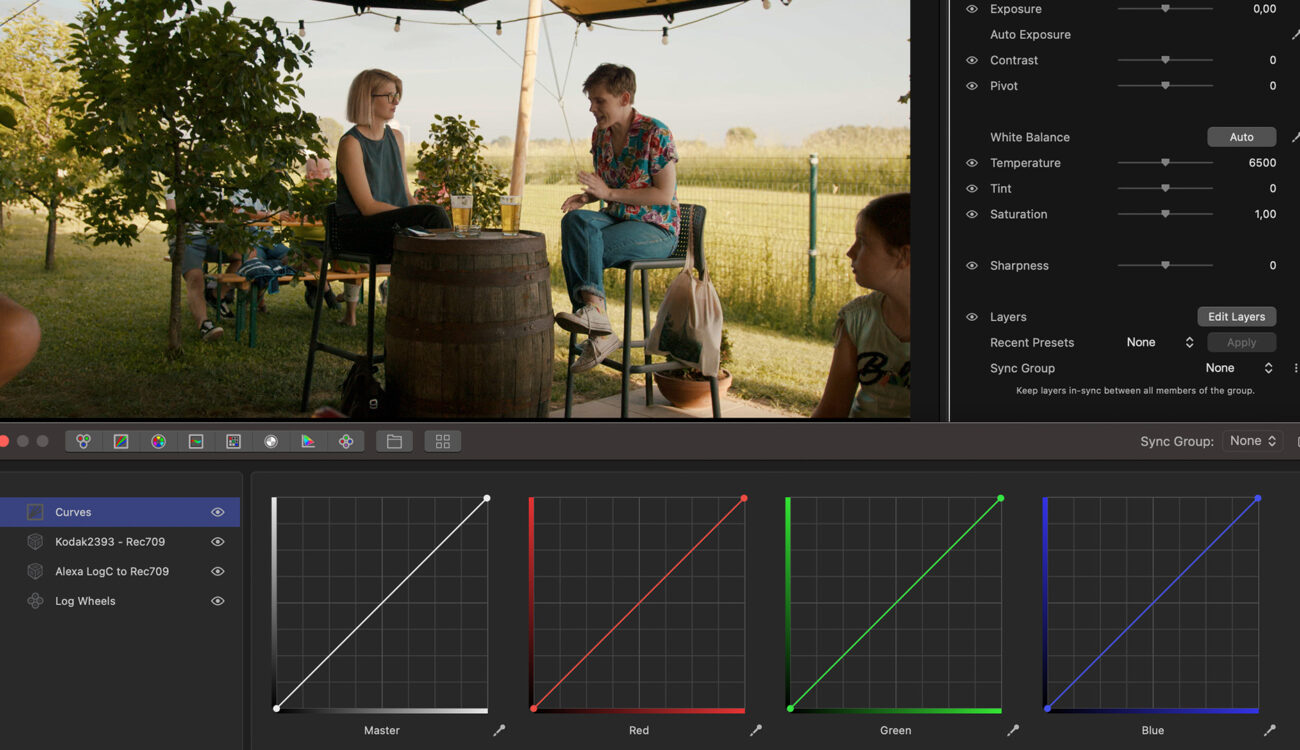Click the four-circle log wheels toolbar icon
This screenshot has width=1300, height=750.
pos(346,441)
